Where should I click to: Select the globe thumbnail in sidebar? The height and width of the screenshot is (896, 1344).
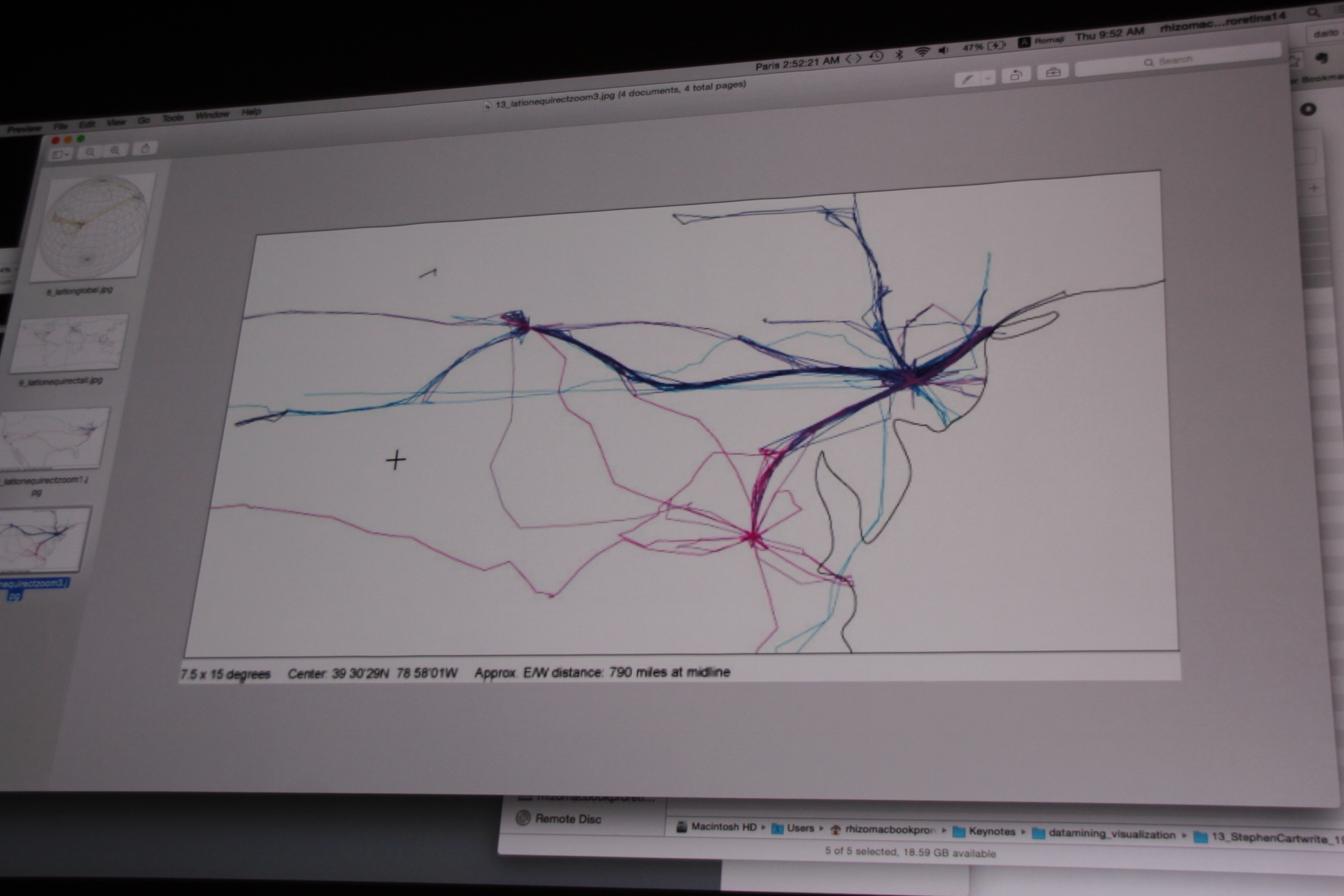point(94,227)
